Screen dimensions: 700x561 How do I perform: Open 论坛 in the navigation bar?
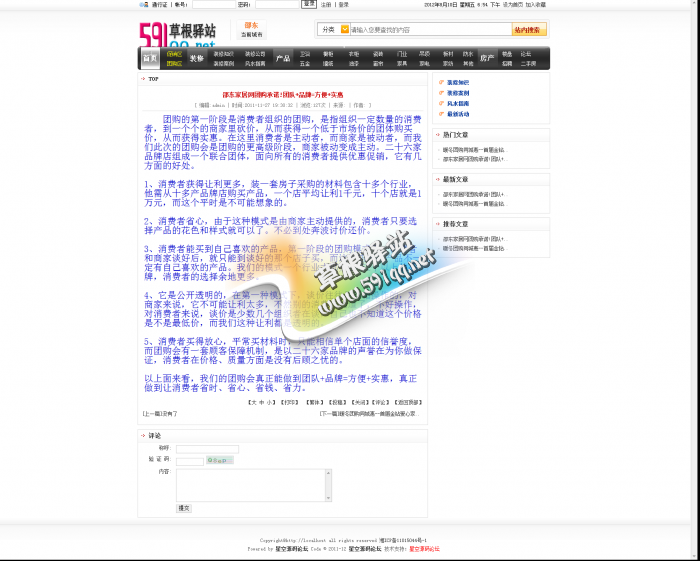[525, 54]
